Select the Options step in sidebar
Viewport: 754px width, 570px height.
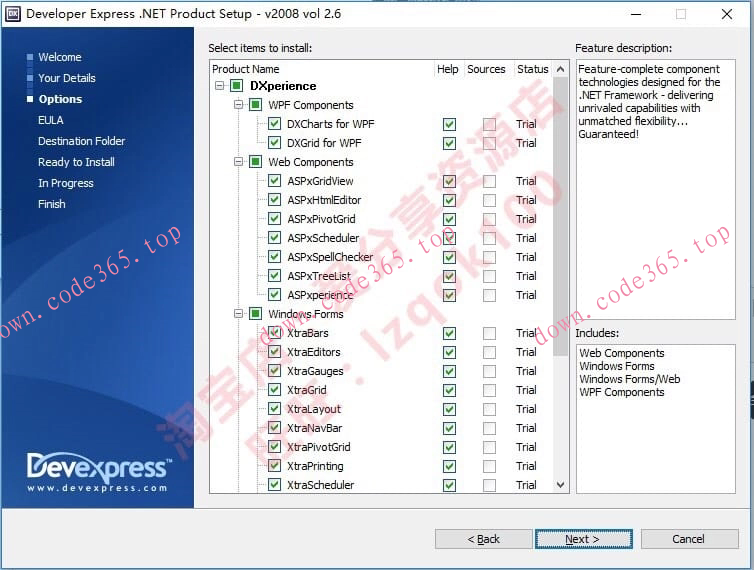[60, 99]
